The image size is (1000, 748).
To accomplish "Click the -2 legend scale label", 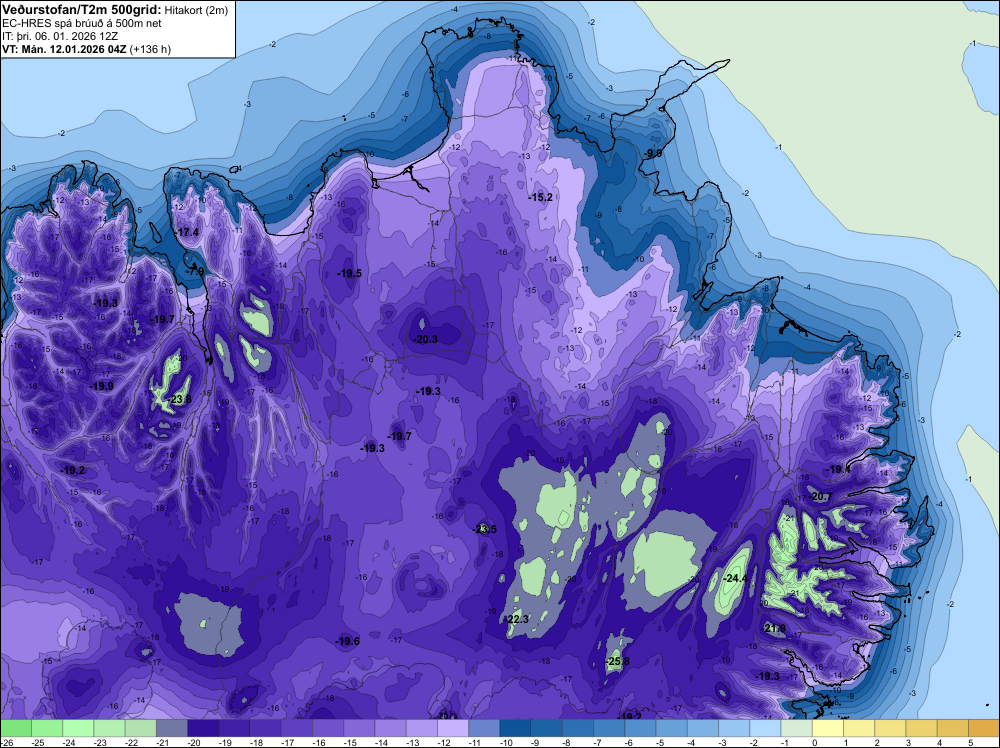I will click(x=756, y=742).
